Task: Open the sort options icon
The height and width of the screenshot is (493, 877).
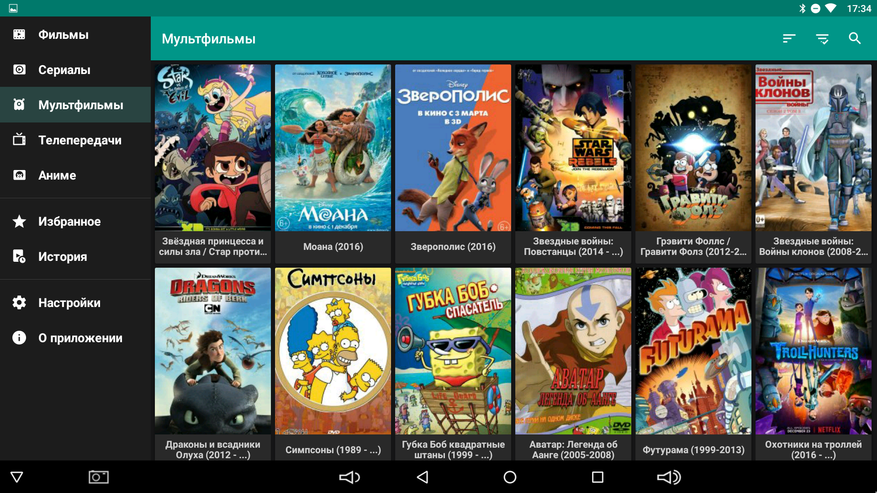Action: (x=789, y=39)
